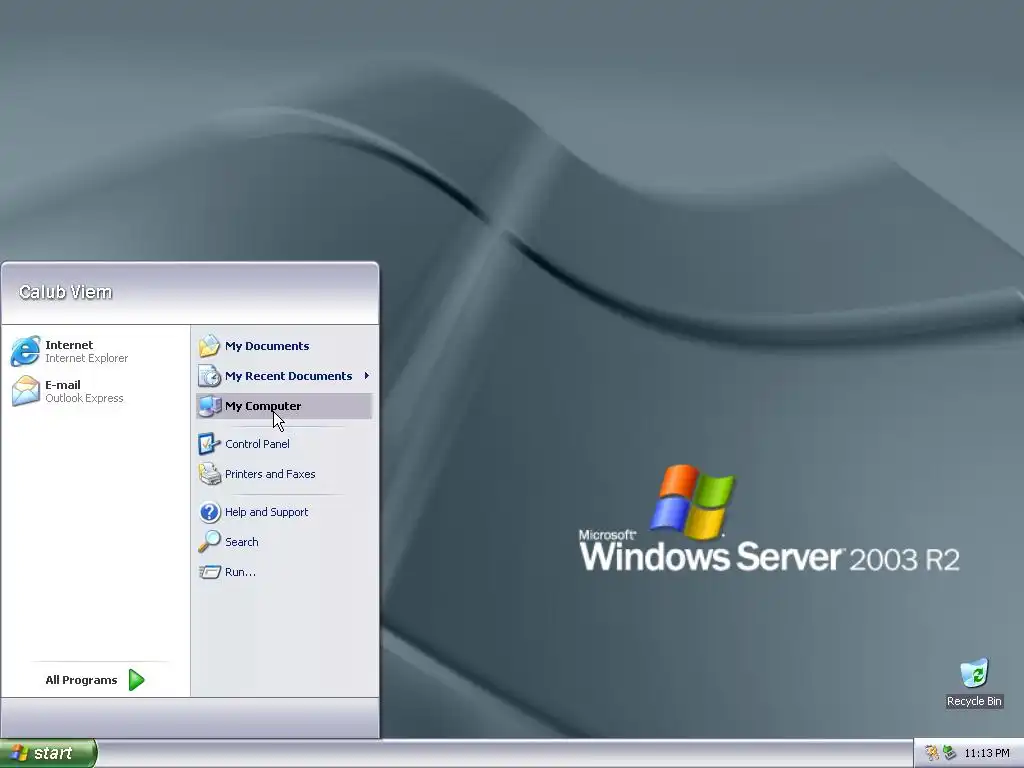1024x768 pixels.
Task: Click the green All Programs arrow
Action: (136, 680)
